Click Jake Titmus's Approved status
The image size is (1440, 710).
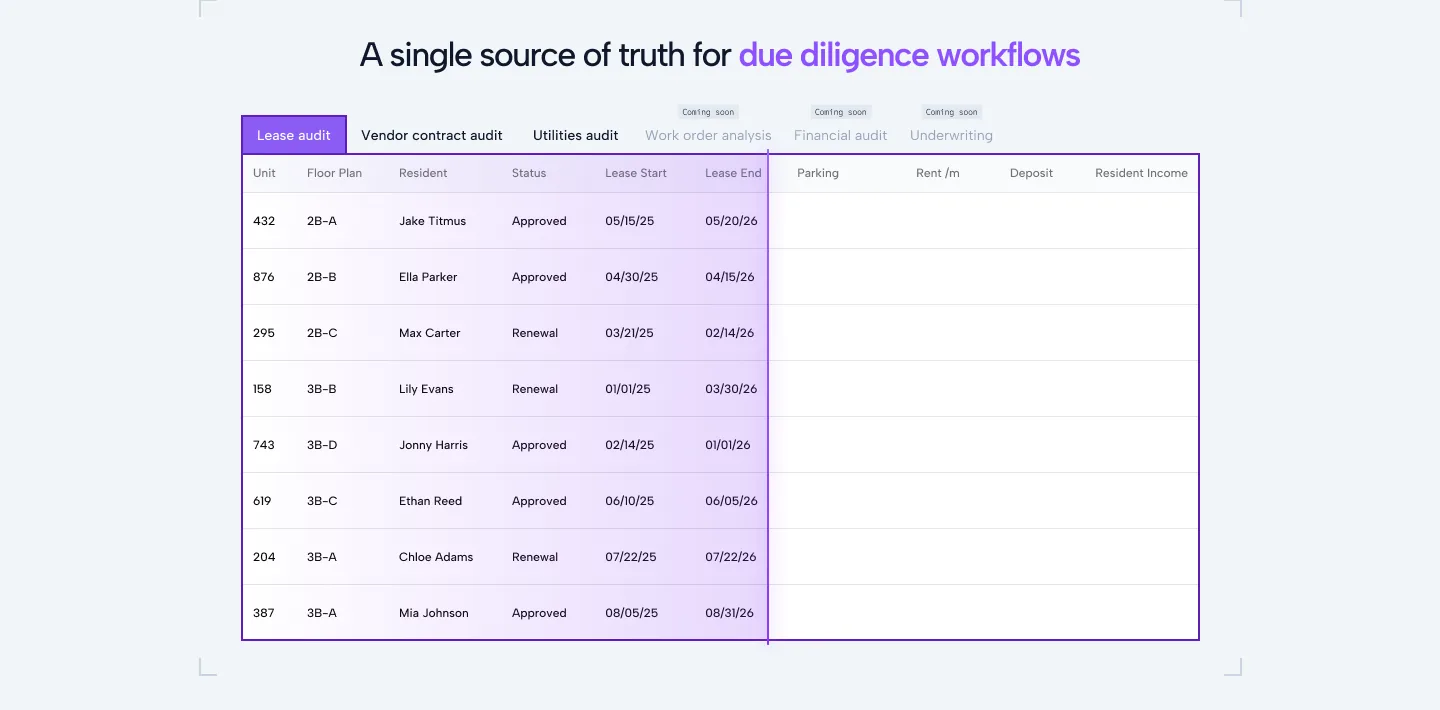point(539,221)
